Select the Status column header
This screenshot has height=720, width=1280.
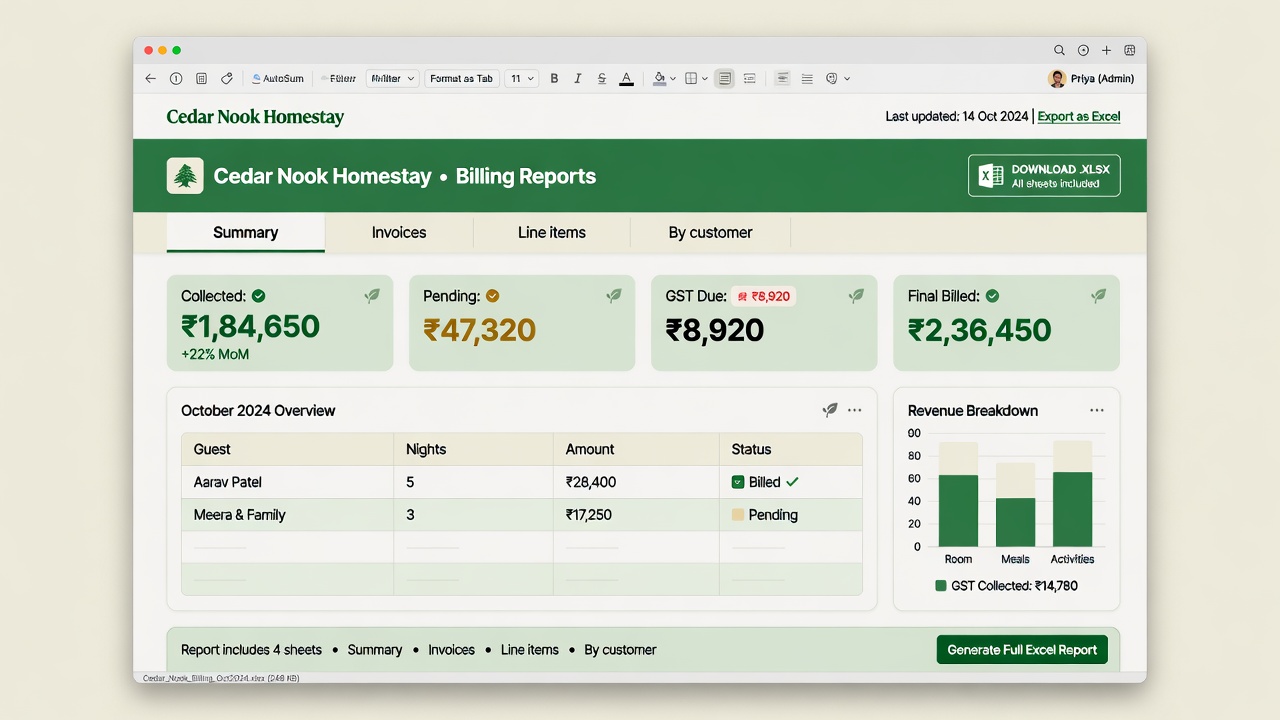click(x=790, y=449)
